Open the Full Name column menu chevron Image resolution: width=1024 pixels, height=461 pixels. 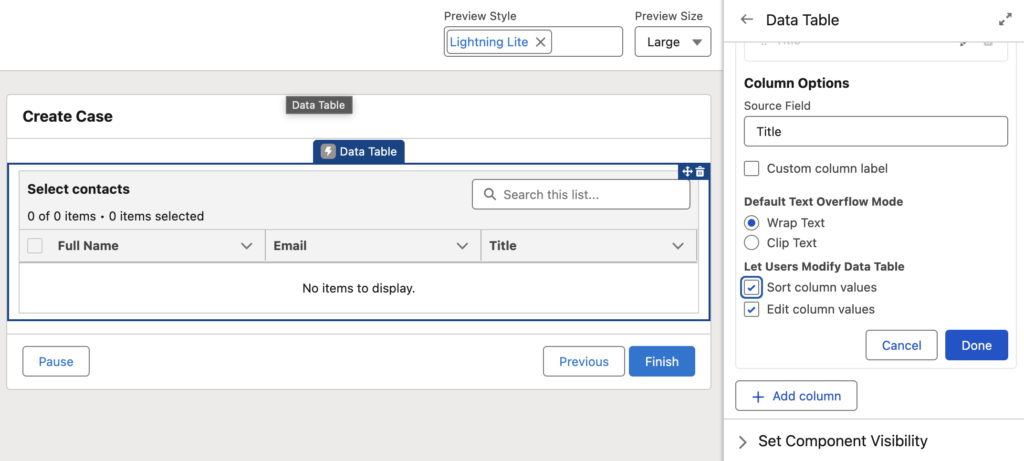pos(247,246)
